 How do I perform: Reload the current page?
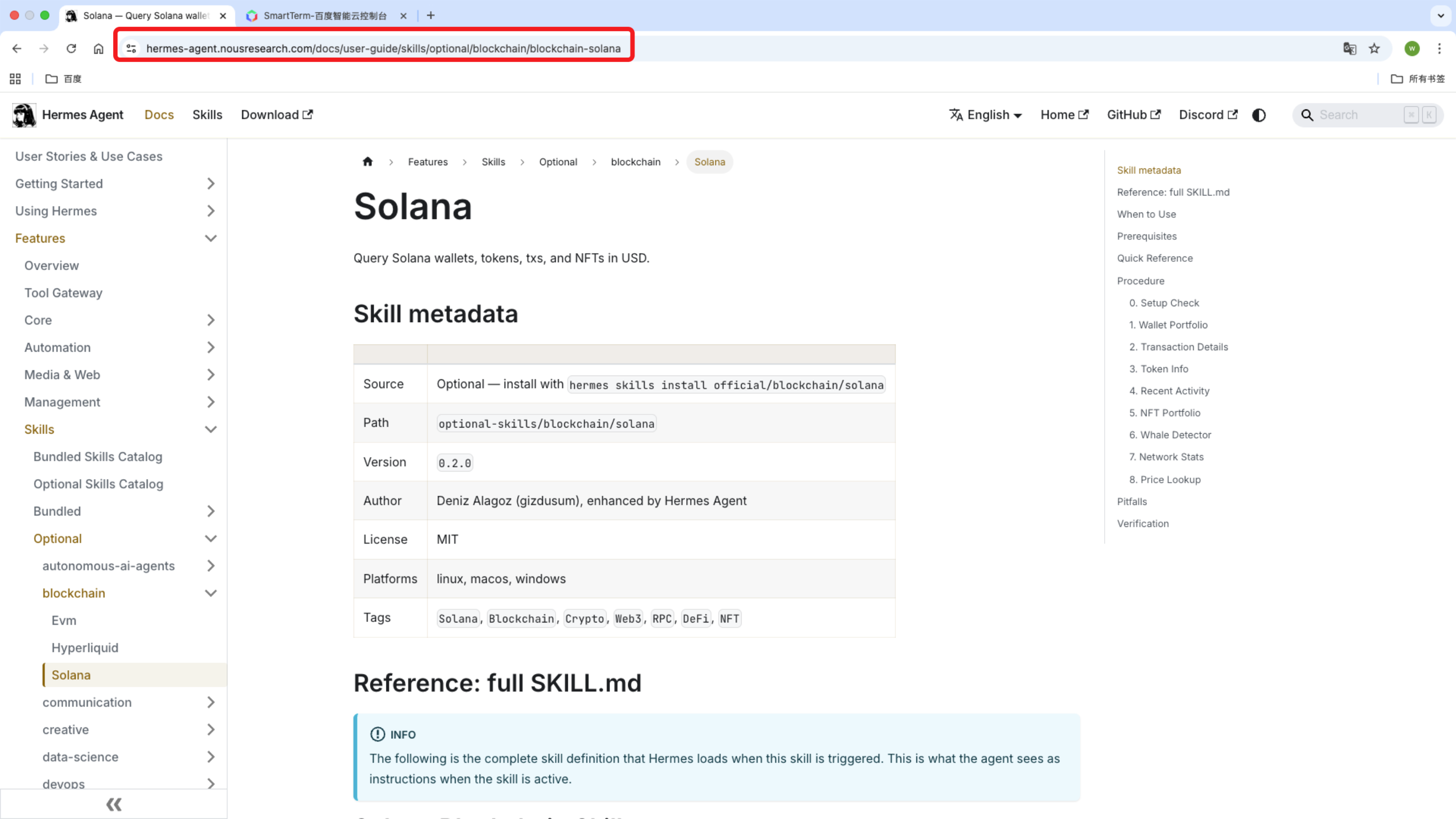[71, 49]
